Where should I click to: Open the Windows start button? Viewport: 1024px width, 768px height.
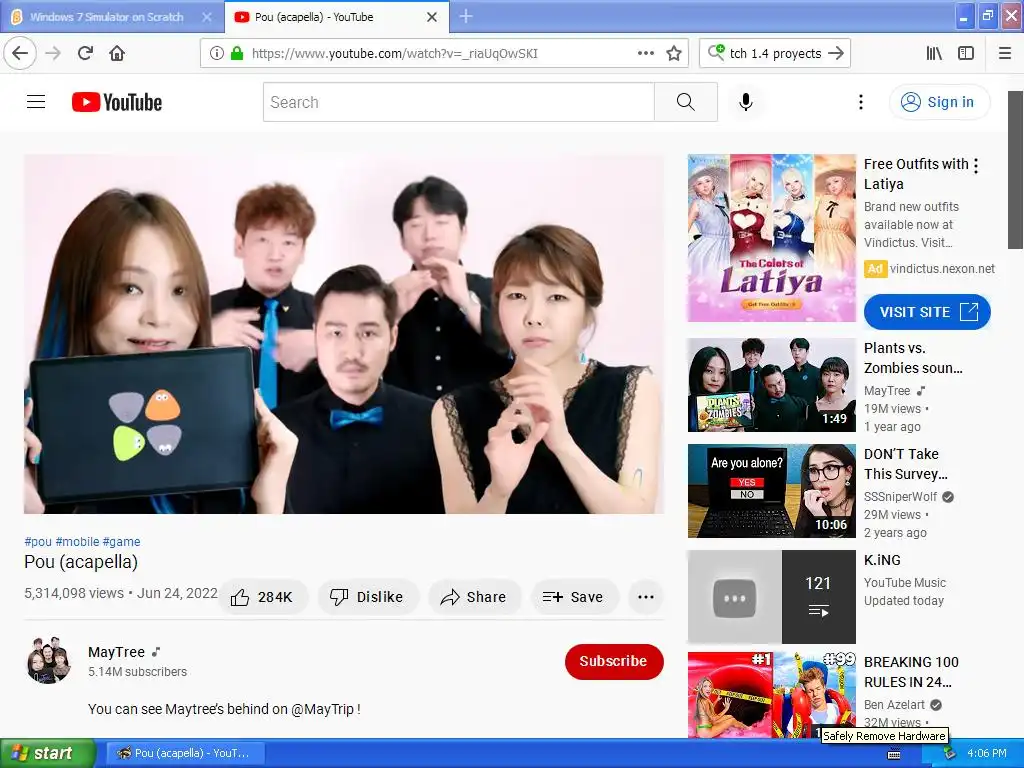pos(47,753)
